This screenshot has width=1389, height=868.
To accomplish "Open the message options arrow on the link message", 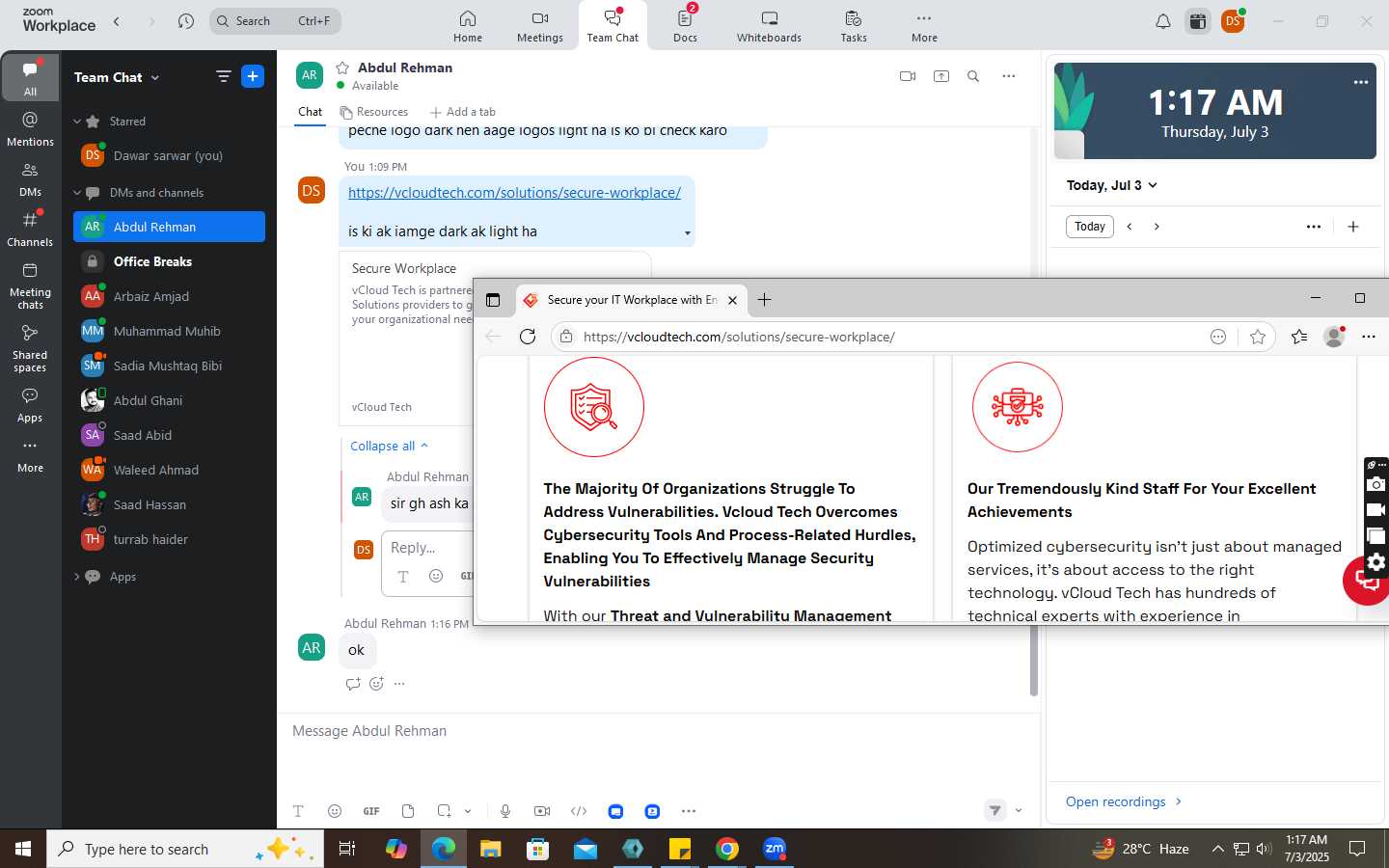I will (687, 232).
